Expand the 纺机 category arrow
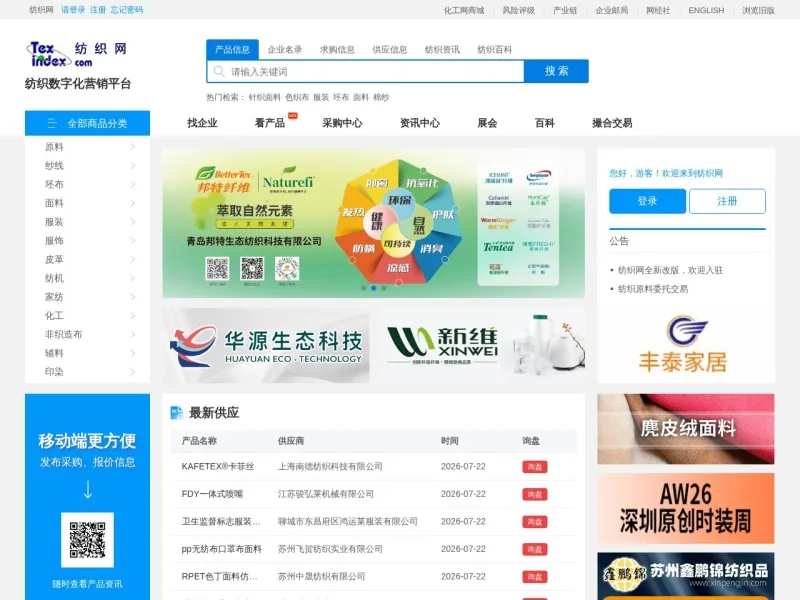This screenshot has width=800, height=600. pyautogui.click(x=133, y=278)
